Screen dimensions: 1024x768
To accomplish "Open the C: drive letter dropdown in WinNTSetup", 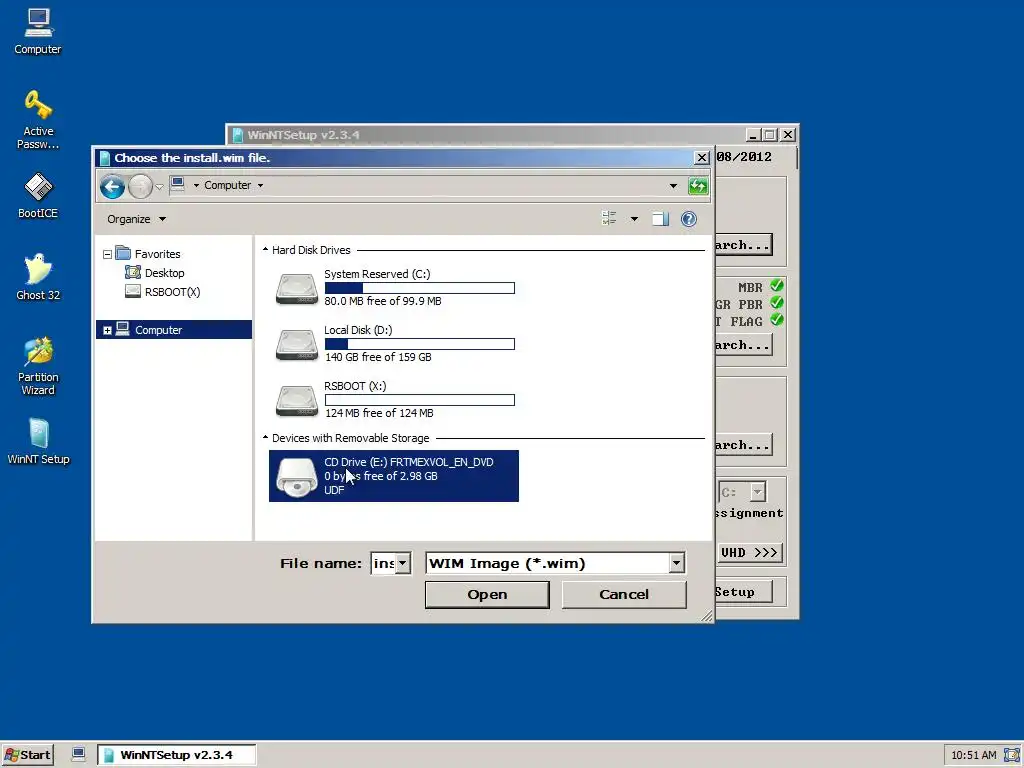I will [758, 492].
